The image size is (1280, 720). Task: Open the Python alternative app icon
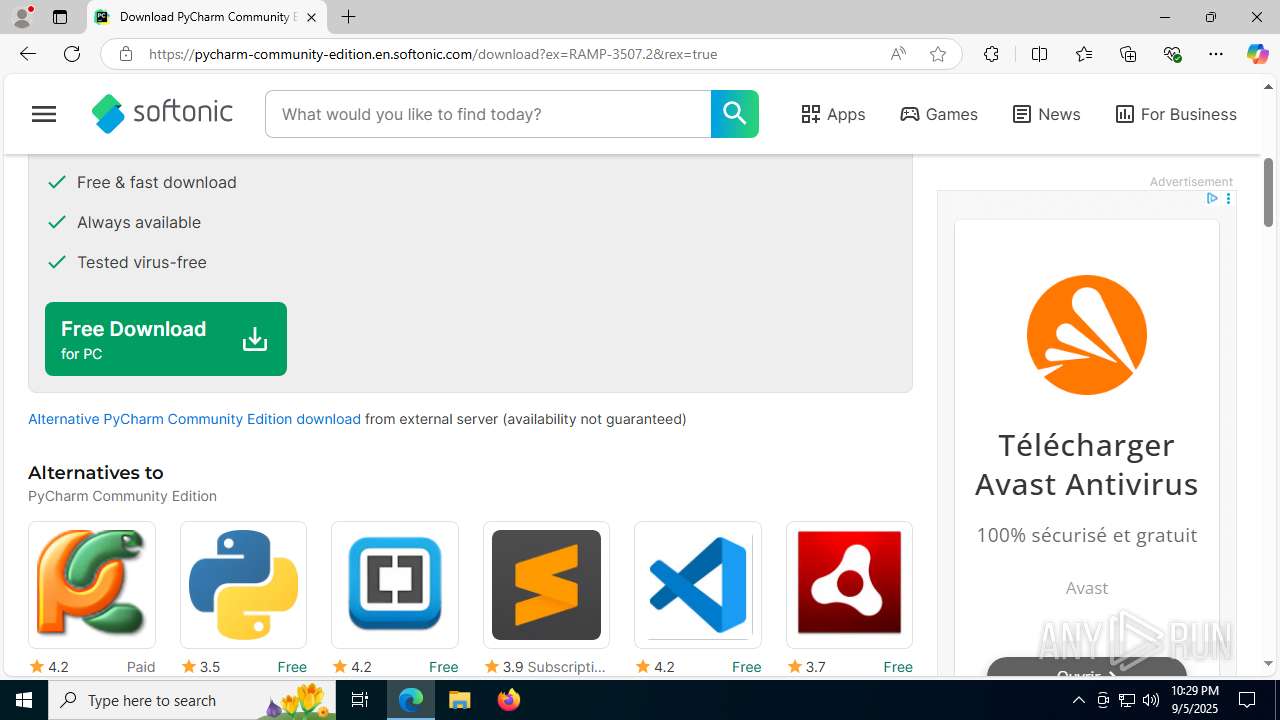pos(243,585)
